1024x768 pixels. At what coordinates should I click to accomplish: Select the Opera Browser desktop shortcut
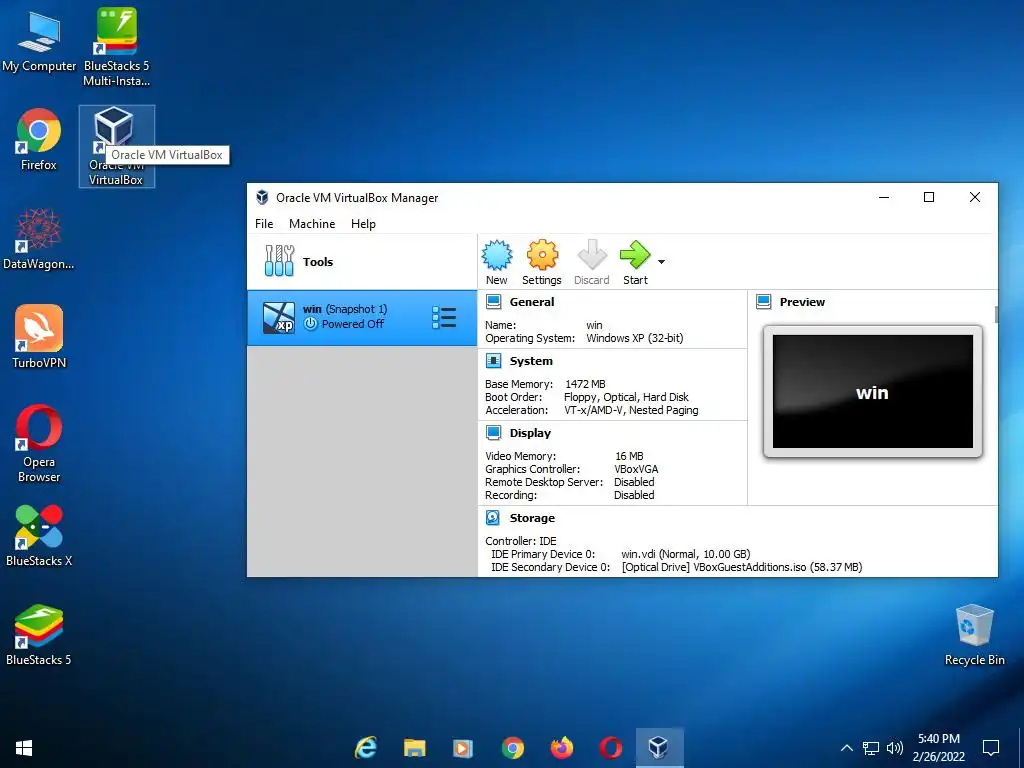pos(39,443)
